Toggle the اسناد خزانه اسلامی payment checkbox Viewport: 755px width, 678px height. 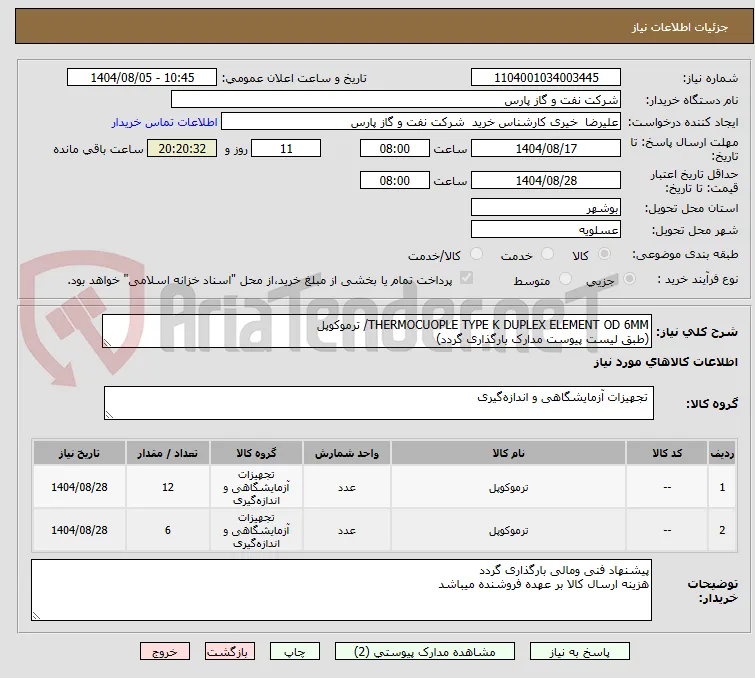click(466, 278)
